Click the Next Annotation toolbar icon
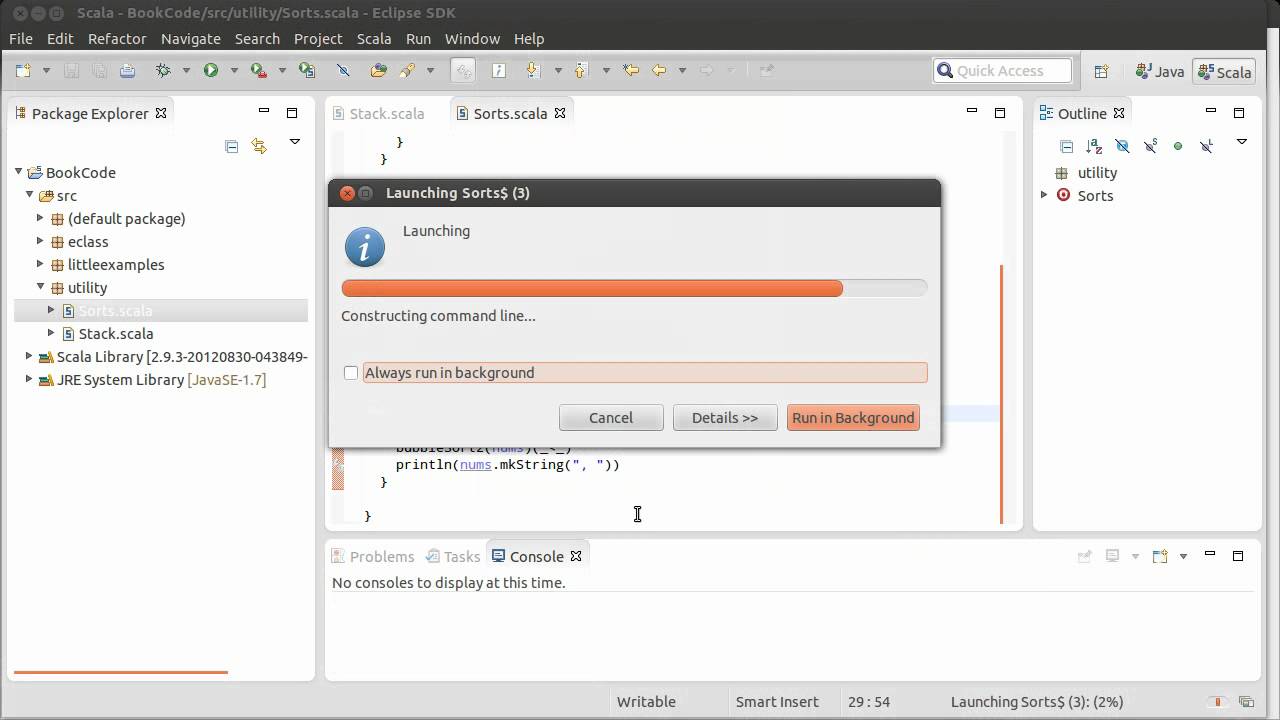1280x720 pixels. [x=533, y=70]
